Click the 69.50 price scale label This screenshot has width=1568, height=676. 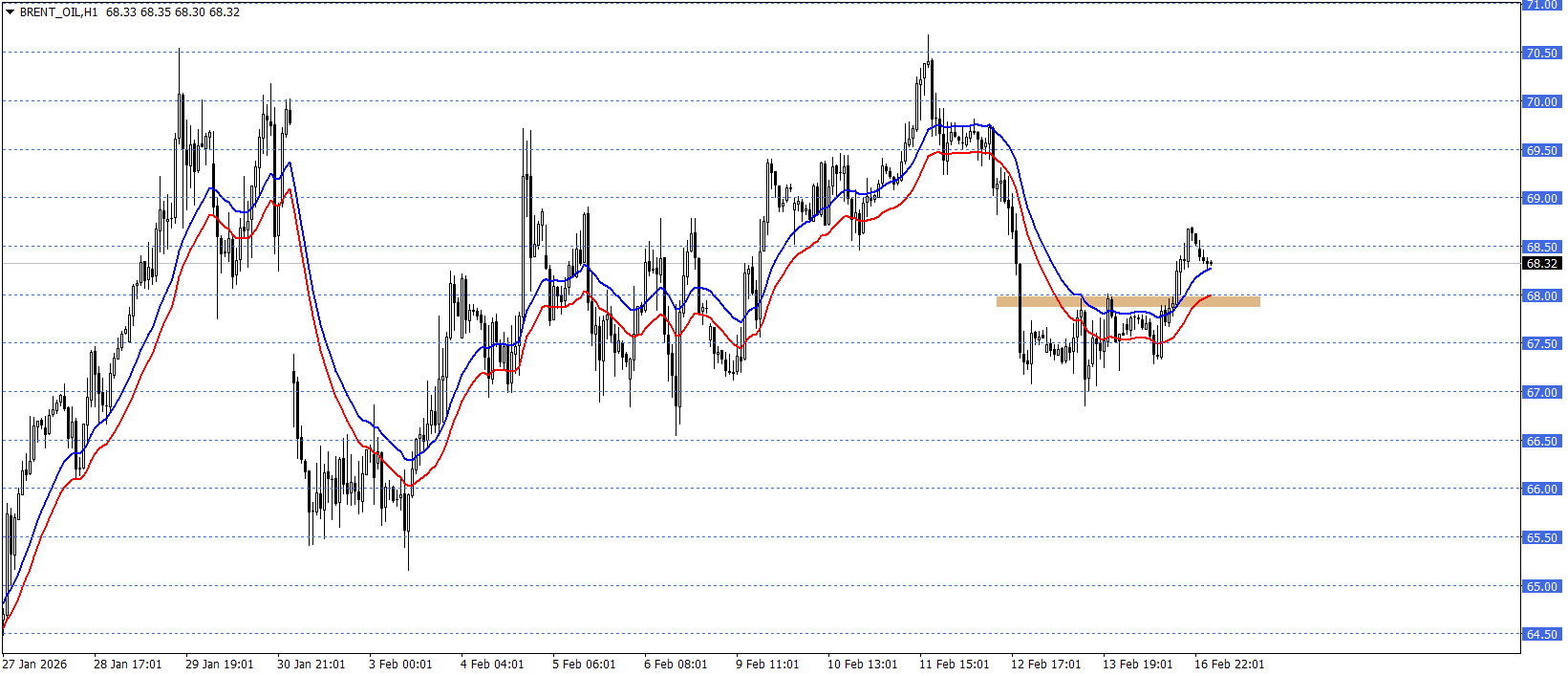pos(1541,150)
